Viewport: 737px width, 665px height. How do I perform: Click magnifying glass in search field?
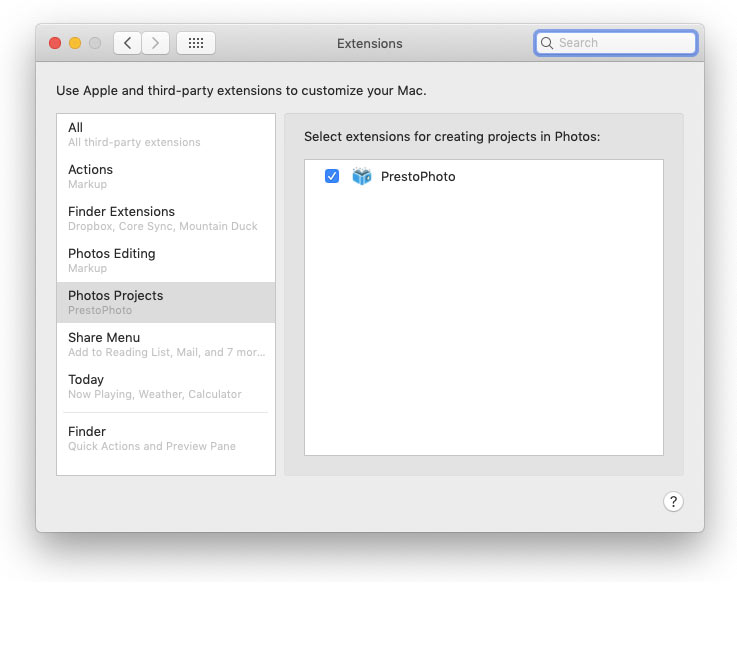pos(547,43)
